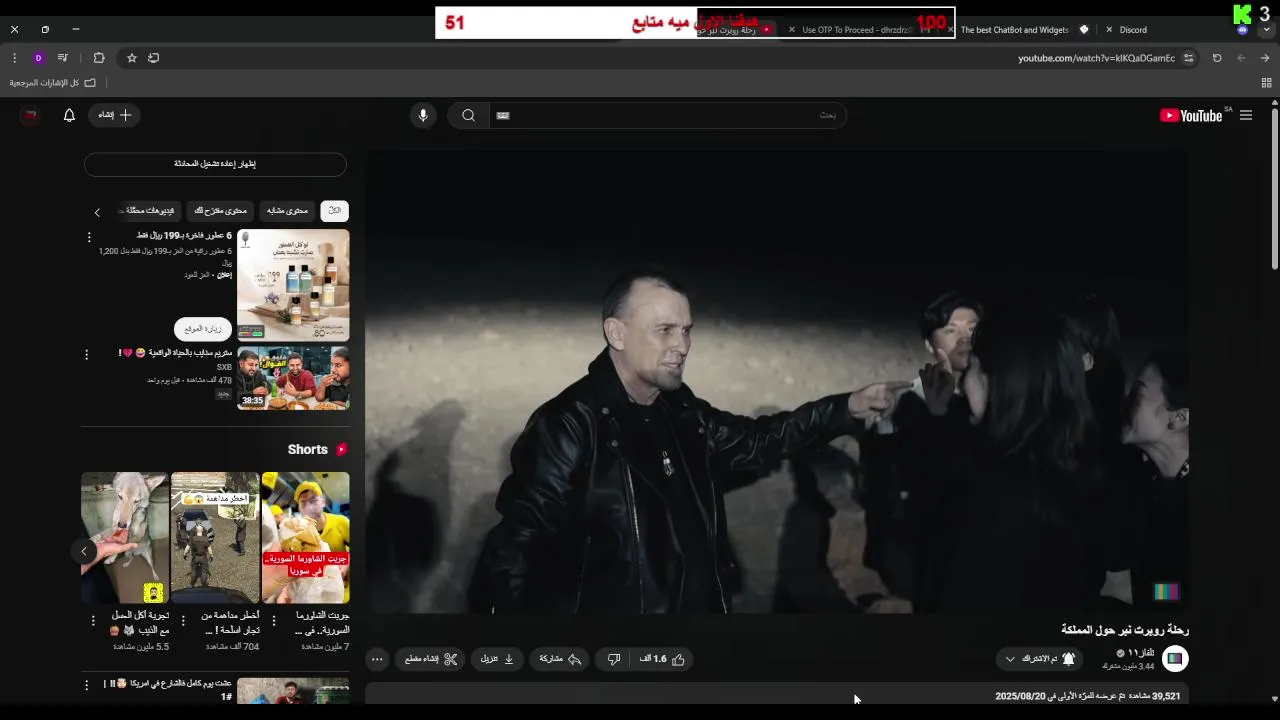This screenshot has width=1280, height=720.
Task: Share the video (مشاركة)
Action: pyautogui.click(x=561, y=659)
